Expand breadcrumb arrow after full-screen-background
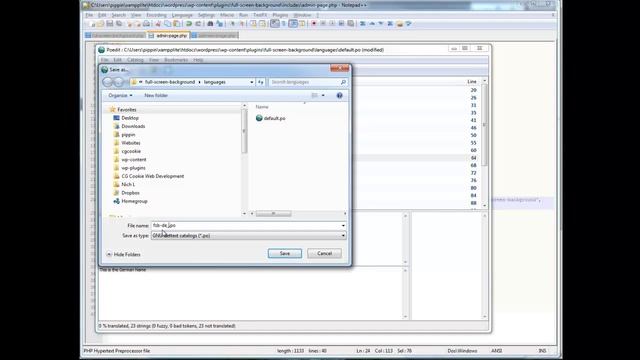This screenshot has width=640, height=360. [200, 82]
